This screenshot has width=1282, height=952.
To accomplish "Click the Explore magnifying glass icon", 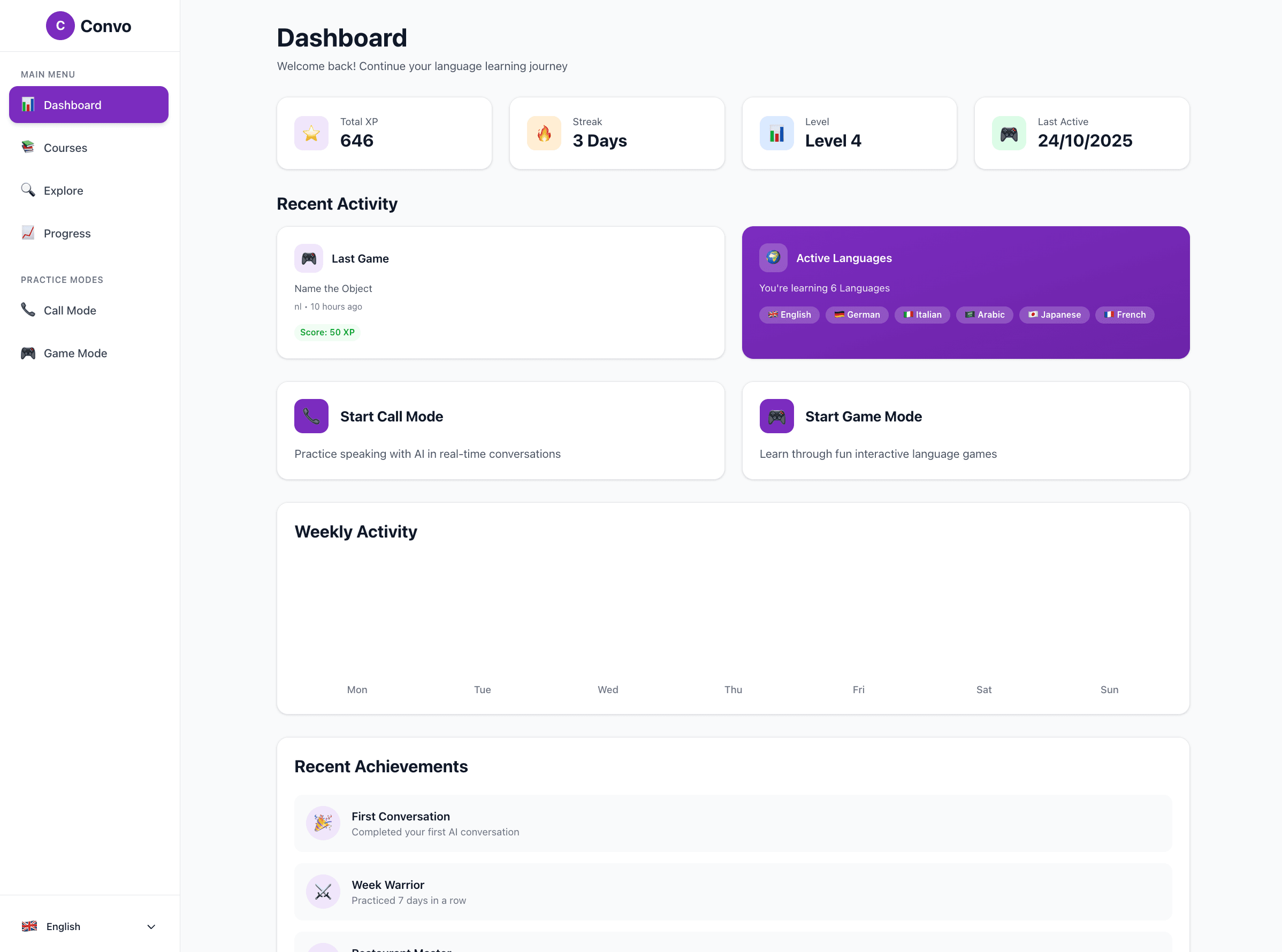I will tap(28, 190).
